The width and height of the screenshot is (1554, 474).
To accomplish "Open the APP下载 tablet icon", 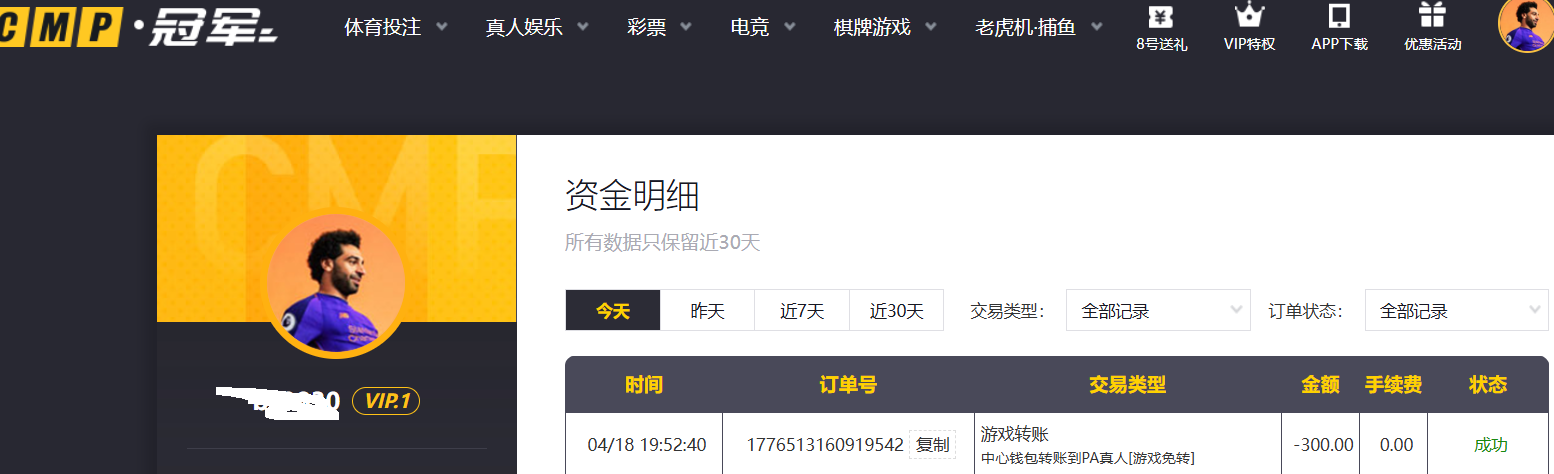I will pyautogui.click(x=1339, y=16).
